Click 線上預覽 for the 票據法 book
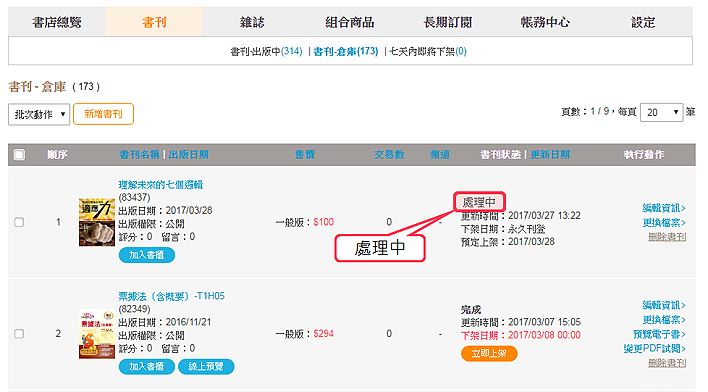 [x=206, y=366]
